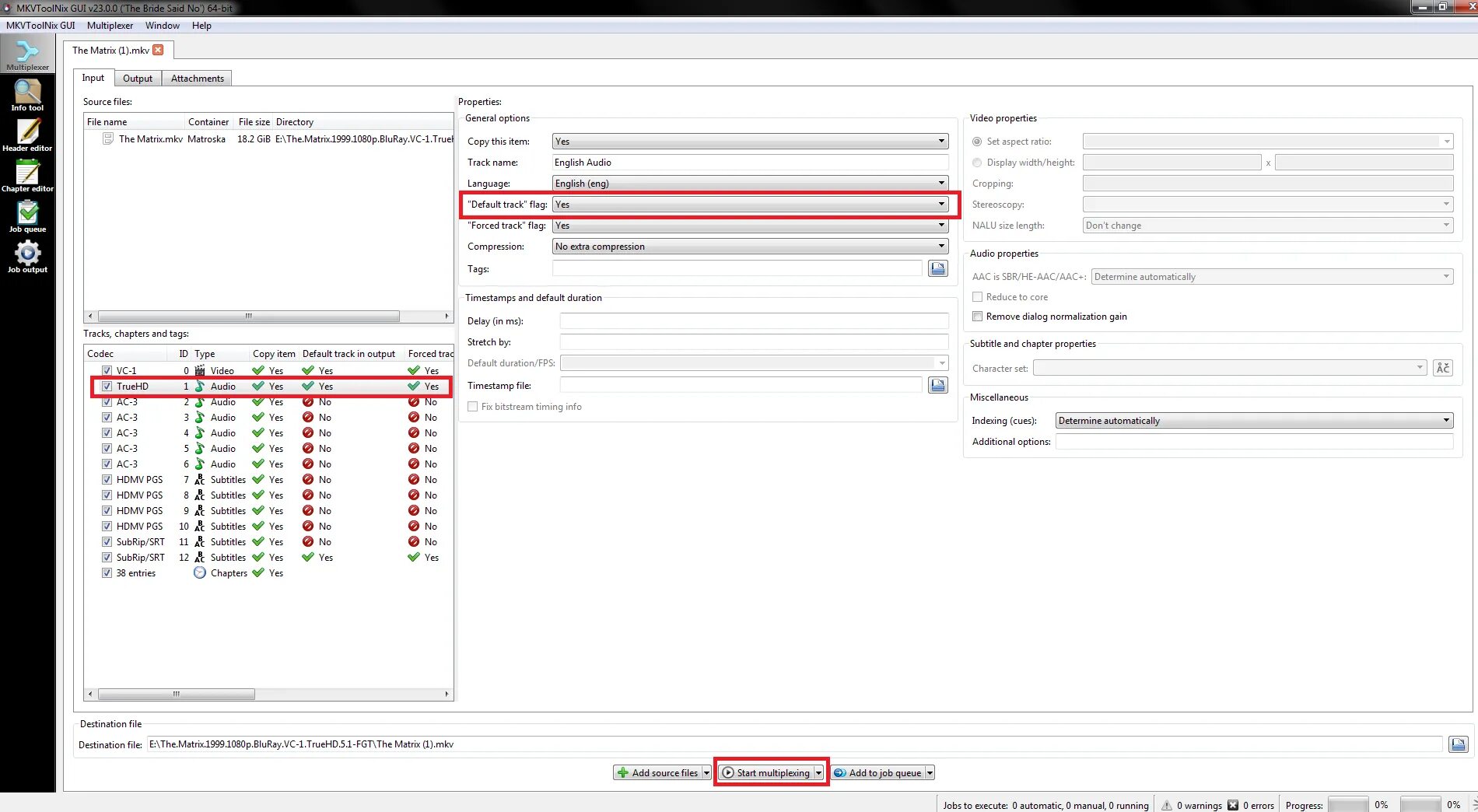Image resolution: width=1478 pixels, height=812 pixels.
Task: Open the "Forced track" flag dropdown
Action: 750,225
